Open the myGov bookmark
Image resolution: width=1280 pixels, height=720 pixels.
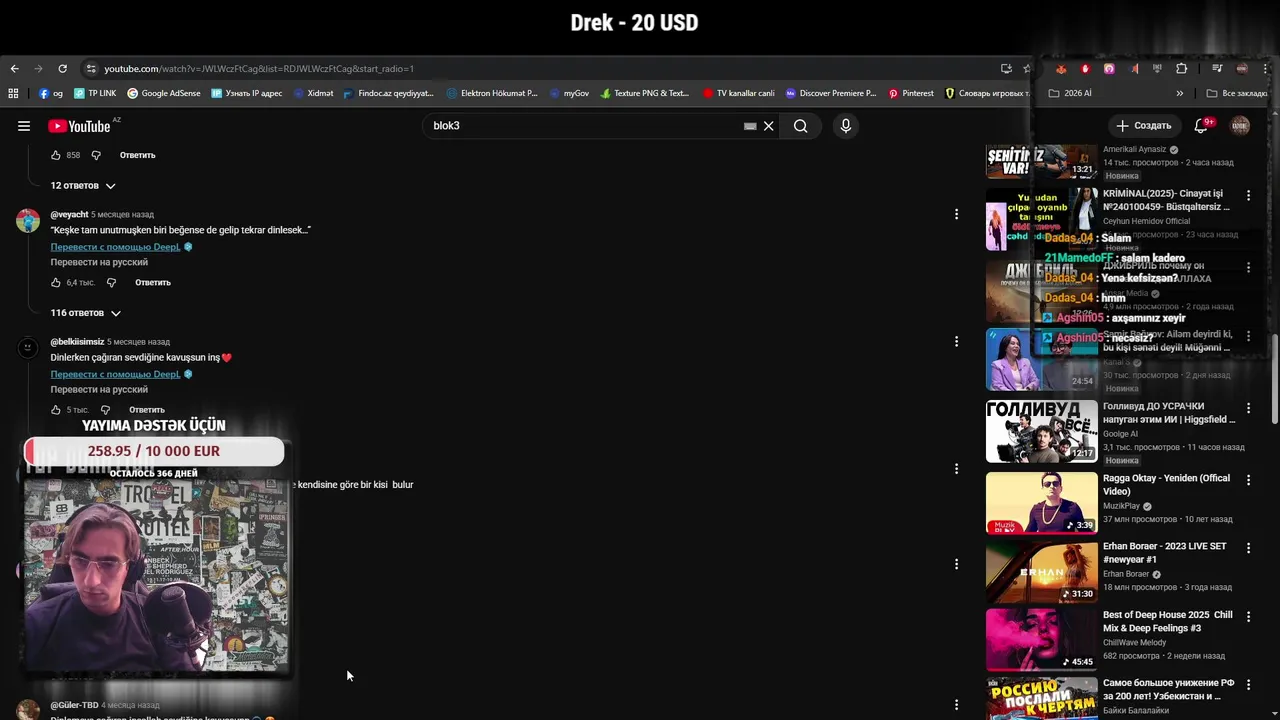(570, 93)
